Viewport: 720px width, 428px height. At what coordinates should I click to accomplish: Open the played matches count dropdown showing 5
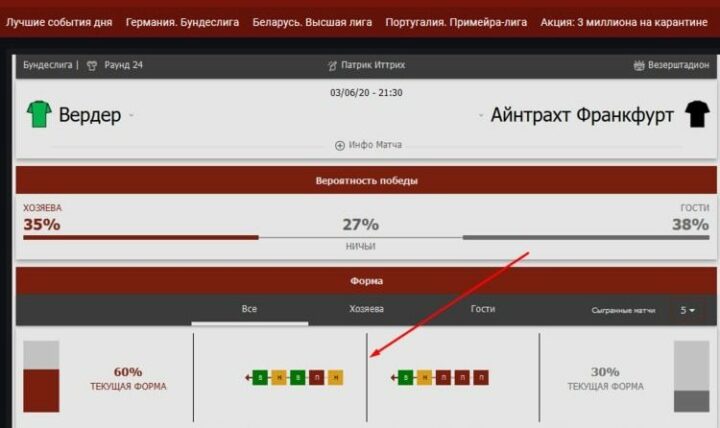(x=688, y=310)
